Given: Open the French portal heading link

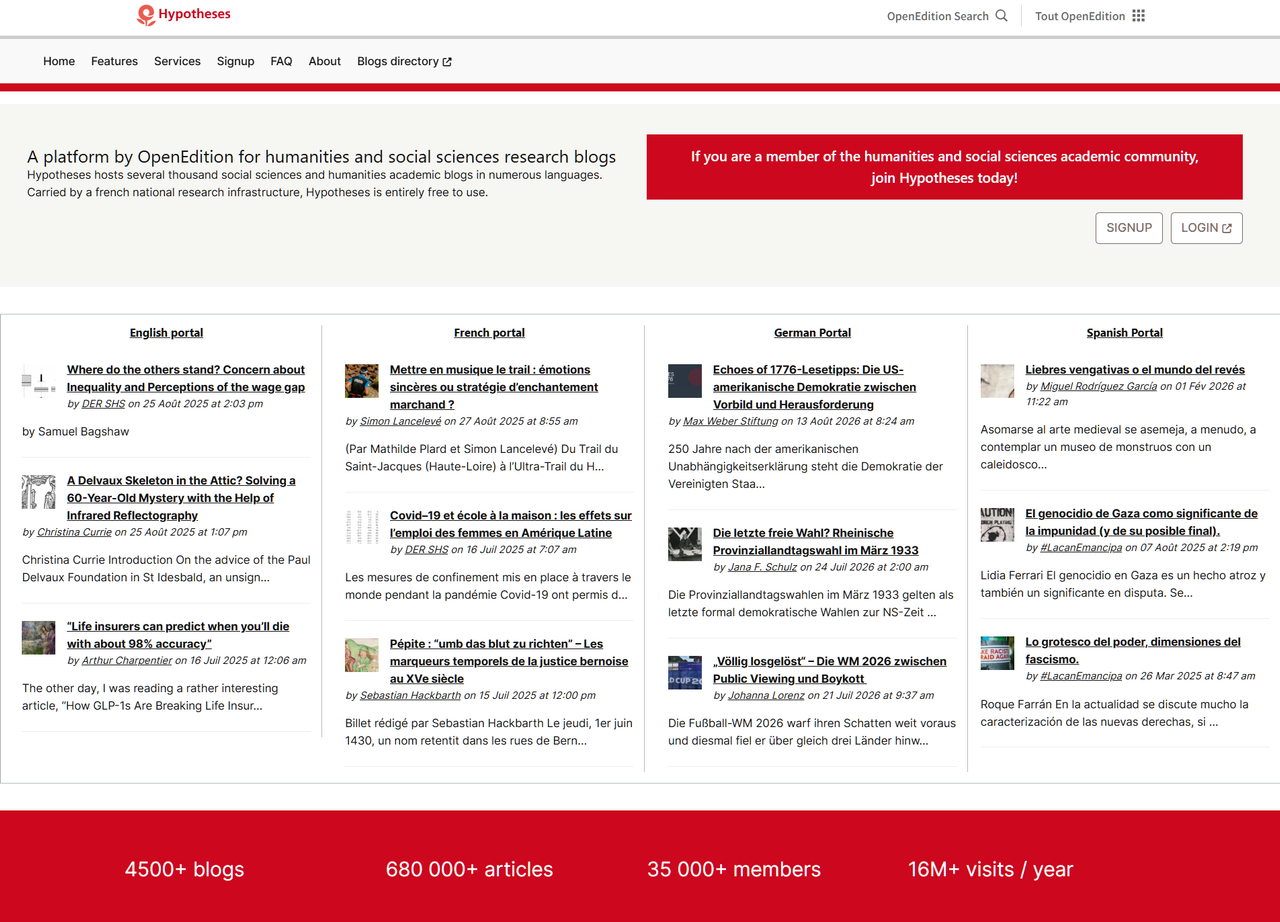Looking at the screenshot, I should [x=489, y=333].
